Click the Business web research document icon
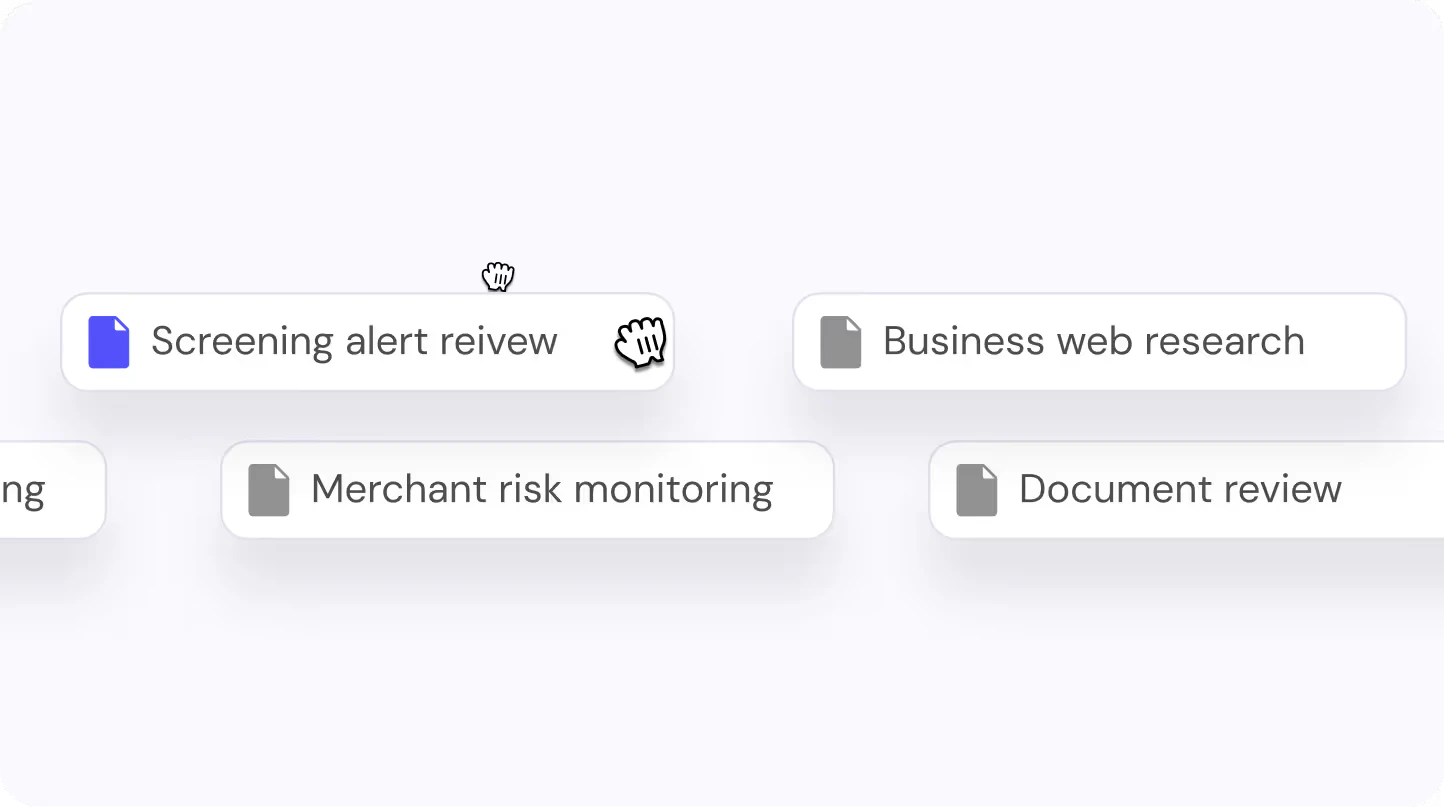This screenshot has width=1444, height=807. [x=841, y=342]
